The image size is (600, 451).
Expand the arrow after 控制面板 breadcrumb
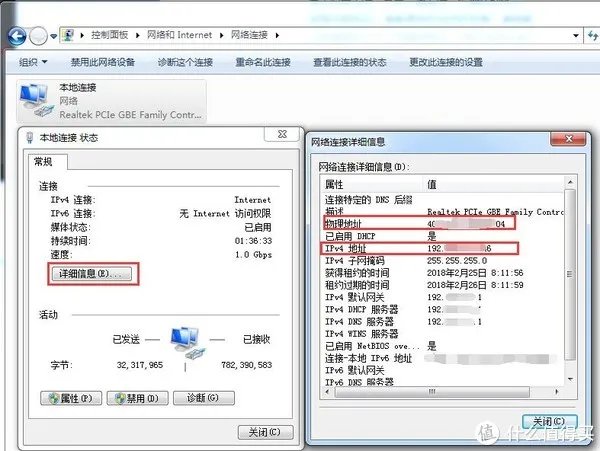tap(137, 36)
